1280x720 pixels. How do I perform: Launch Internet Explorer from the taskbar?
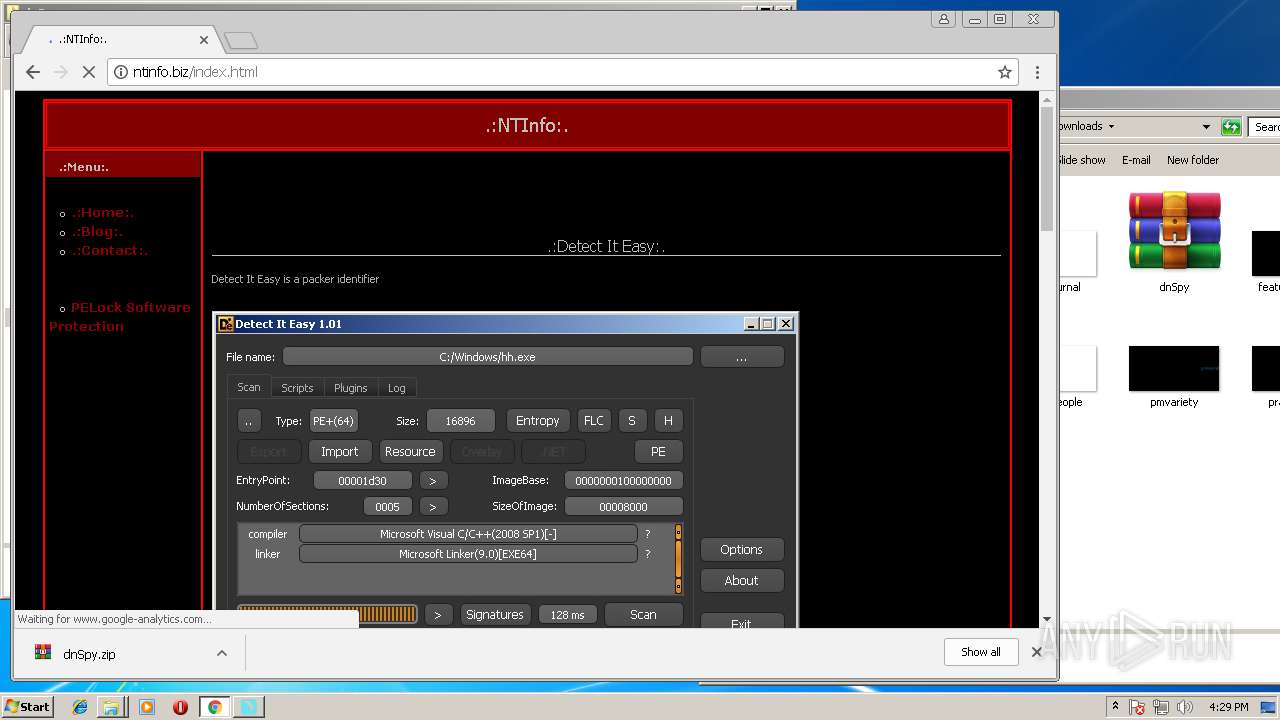click(x=80, y=707)
